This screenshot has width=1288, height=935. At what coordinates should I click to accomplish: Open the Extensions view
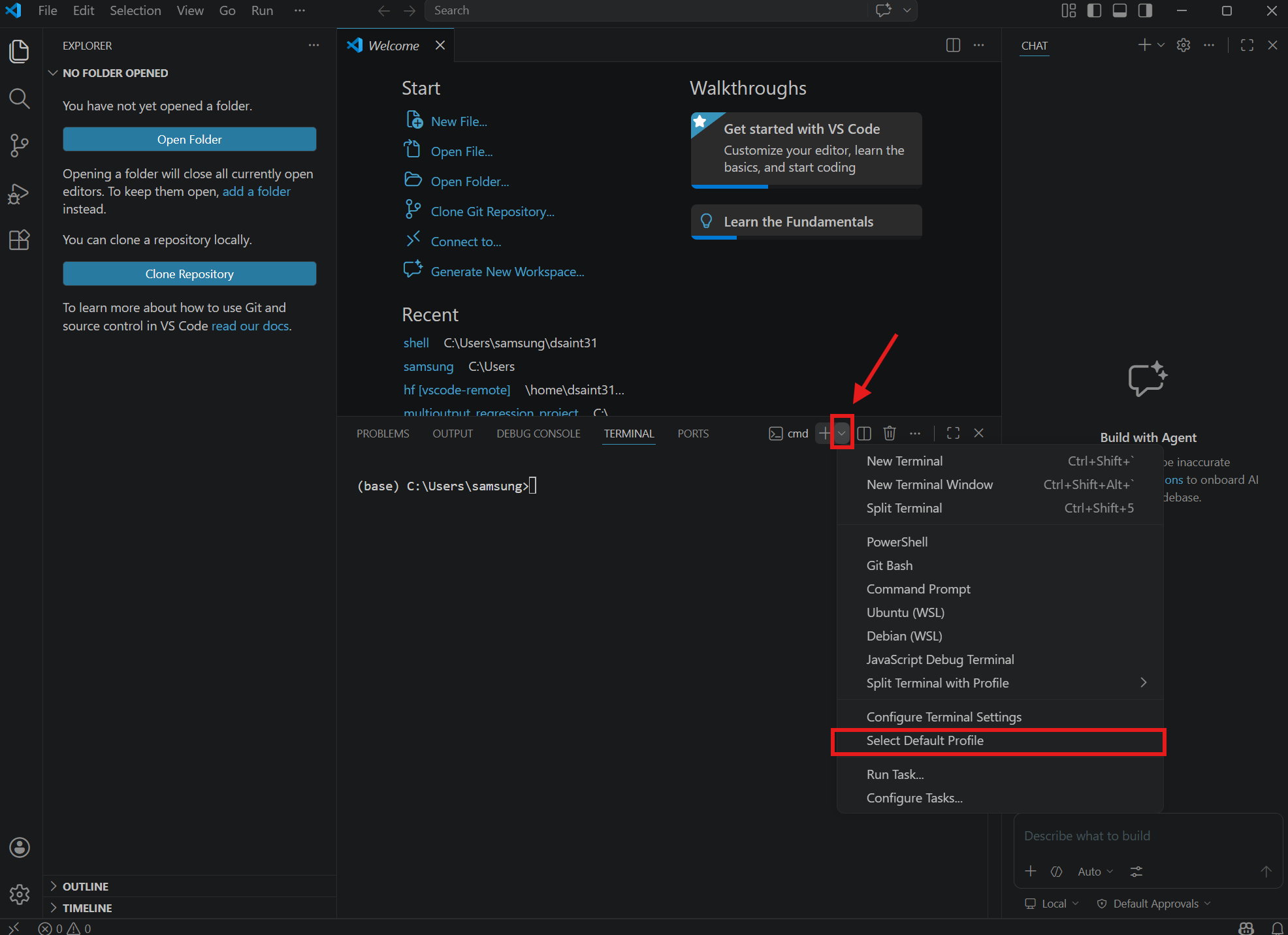(20, 240)
